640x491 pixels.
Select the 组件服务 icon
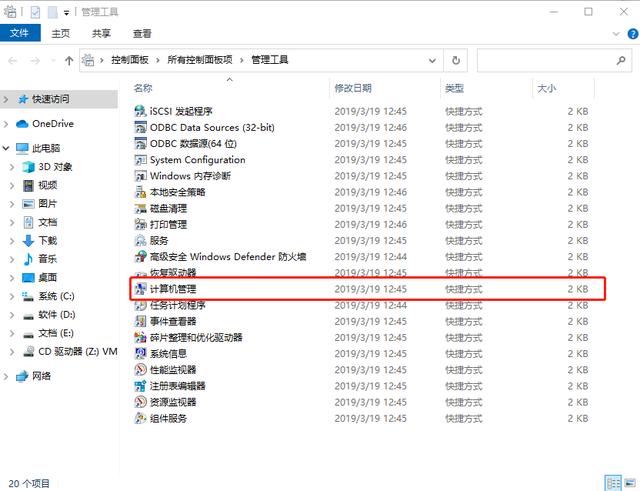pyautogui.click(x=140, y=418)
